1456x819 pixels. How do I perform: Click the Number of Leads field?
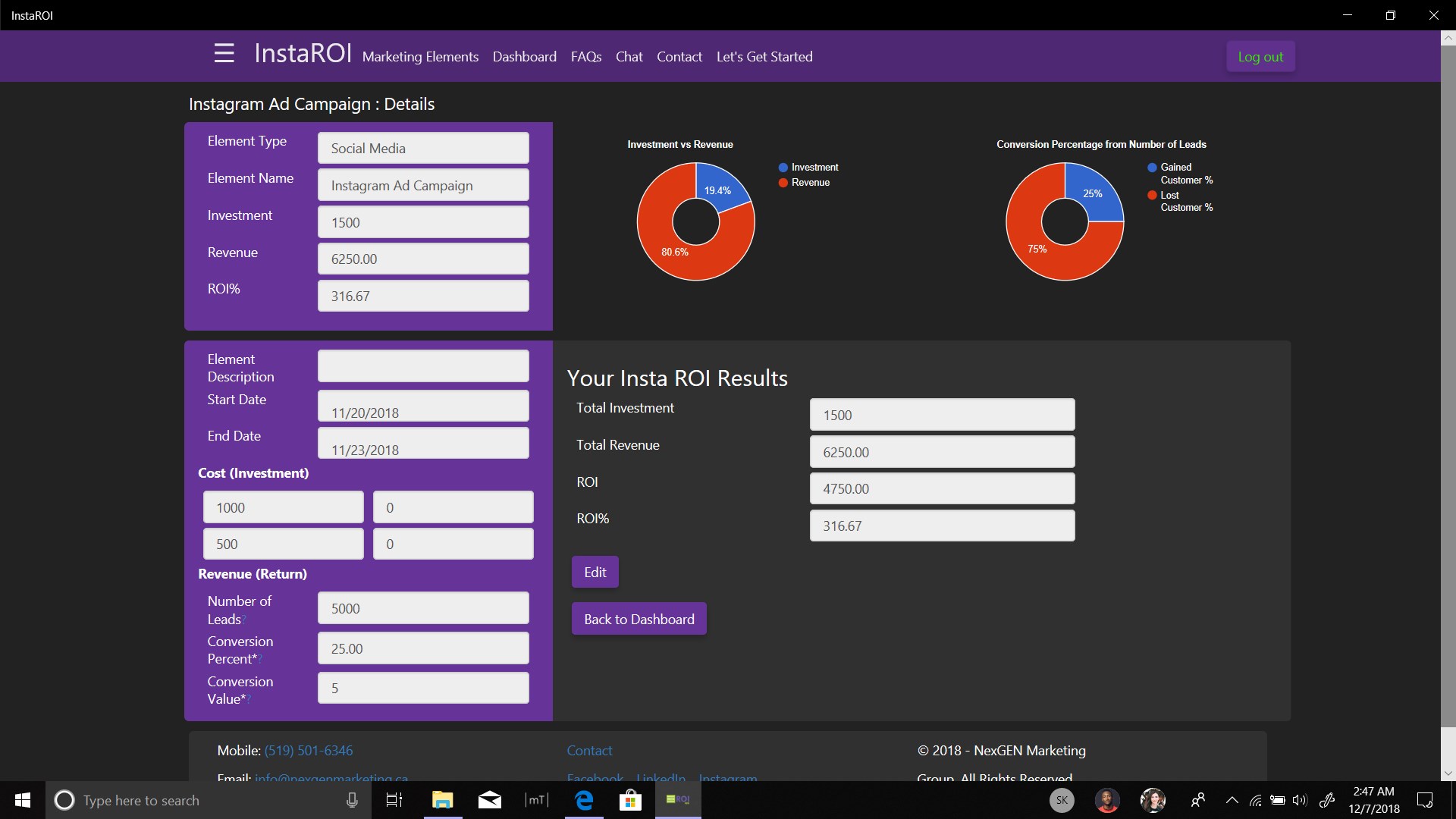(423, 609)
